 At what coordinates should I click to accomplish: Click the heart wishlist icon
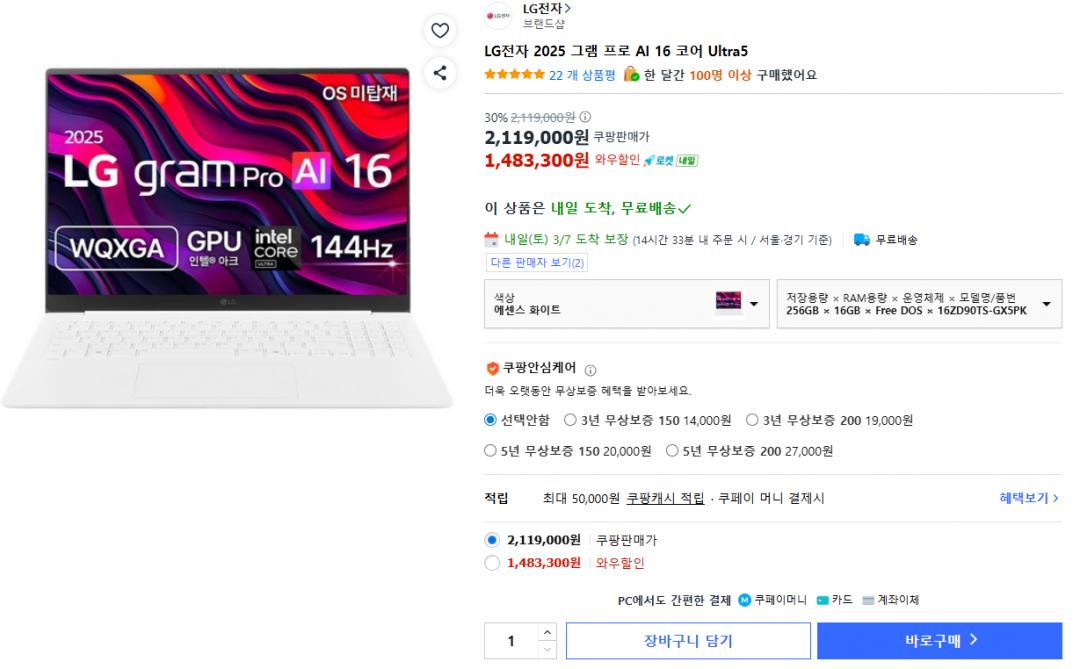440,31
